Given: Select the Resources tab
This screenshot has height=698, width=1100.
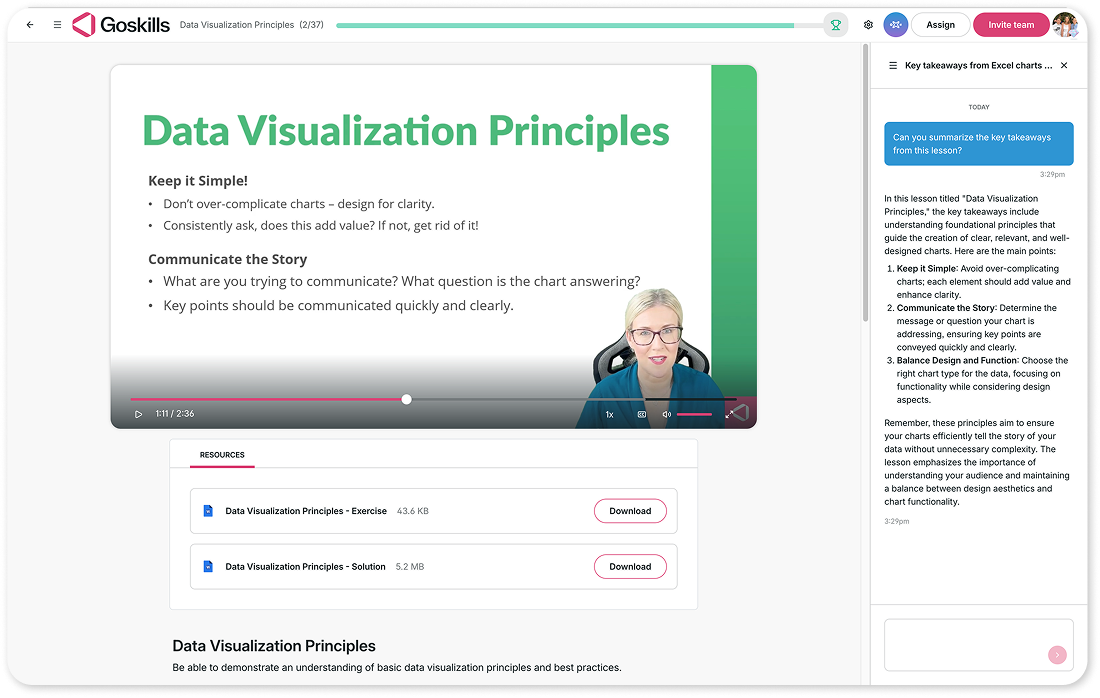Looking at the screenshot, I should coord(222,455).
